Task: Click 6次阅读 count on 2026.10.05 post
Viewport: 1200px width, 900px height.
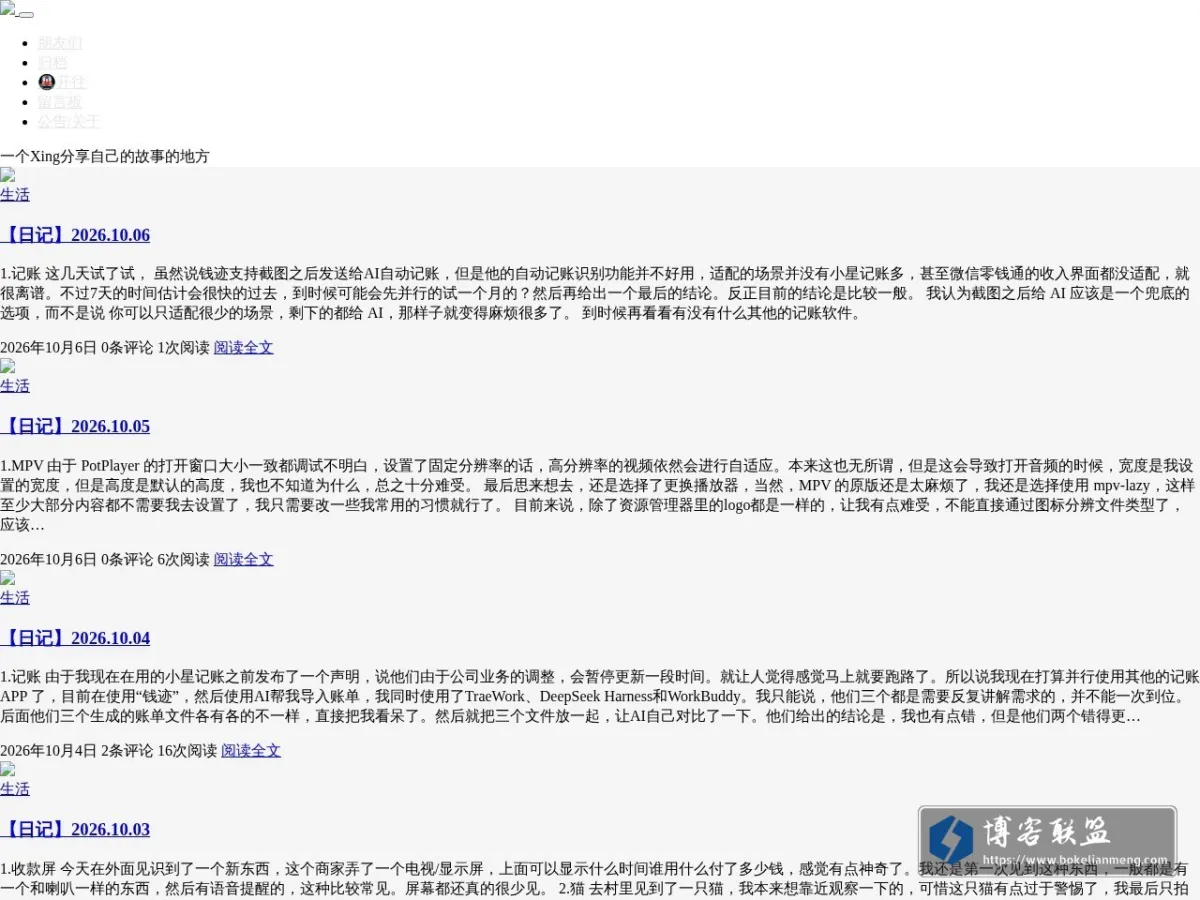Action: click(x=183, y=559)
